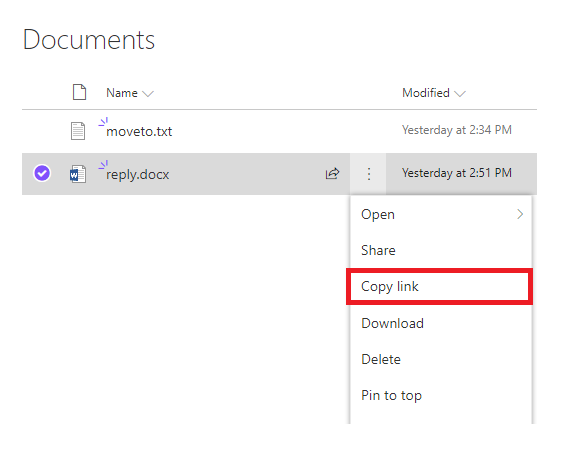
Task: Click the file type column header icon
Action: pos(79,92)
